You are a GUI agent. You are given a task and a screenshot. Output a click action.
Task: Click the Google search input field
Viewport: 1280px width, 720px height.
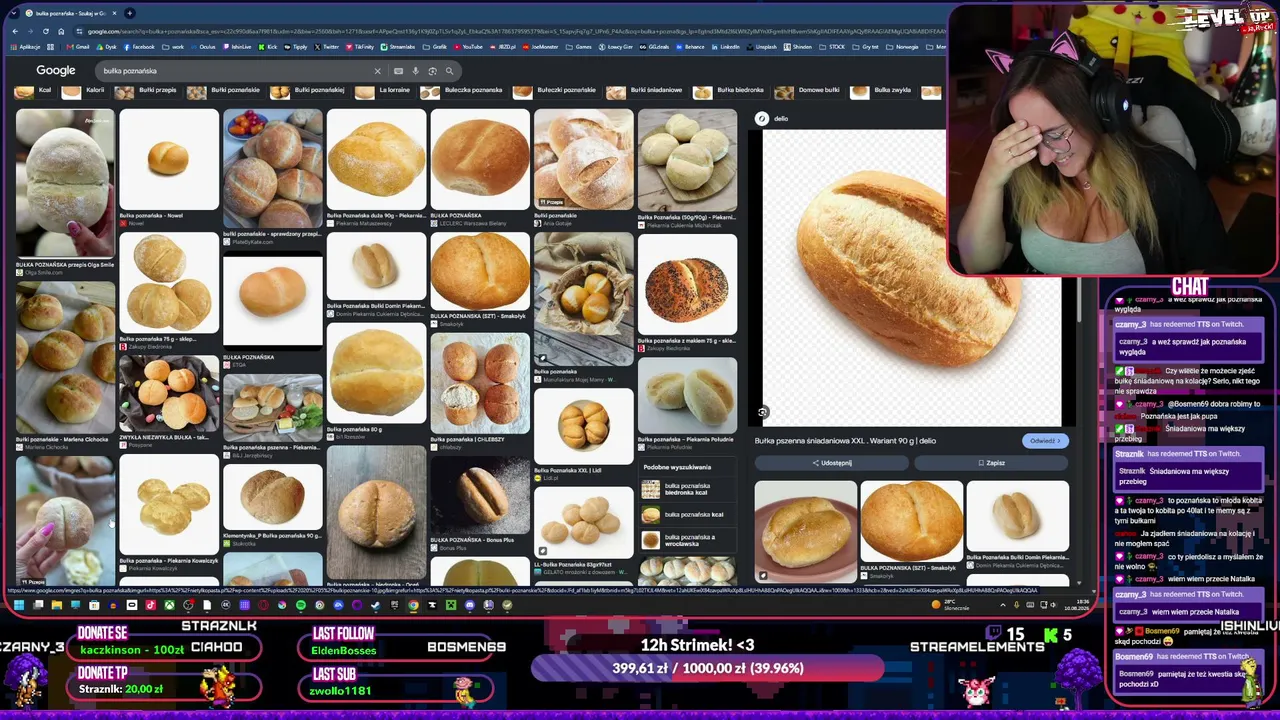[235, 71]
